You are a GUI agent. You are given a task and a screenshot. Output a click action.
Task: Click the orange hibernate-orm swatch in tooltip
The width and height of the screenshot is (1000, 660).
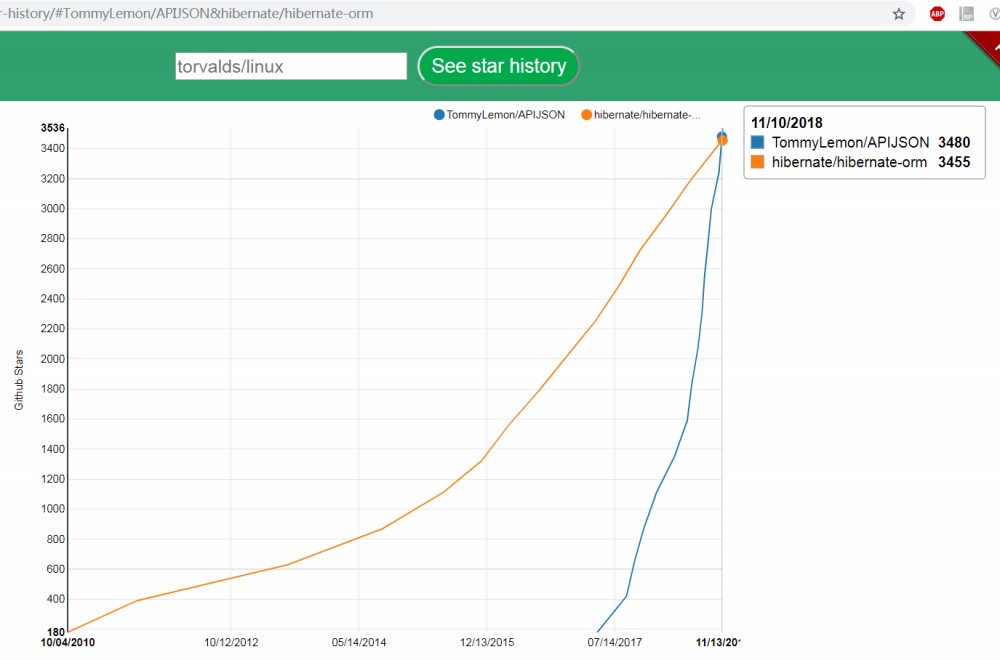click(758, 162)
